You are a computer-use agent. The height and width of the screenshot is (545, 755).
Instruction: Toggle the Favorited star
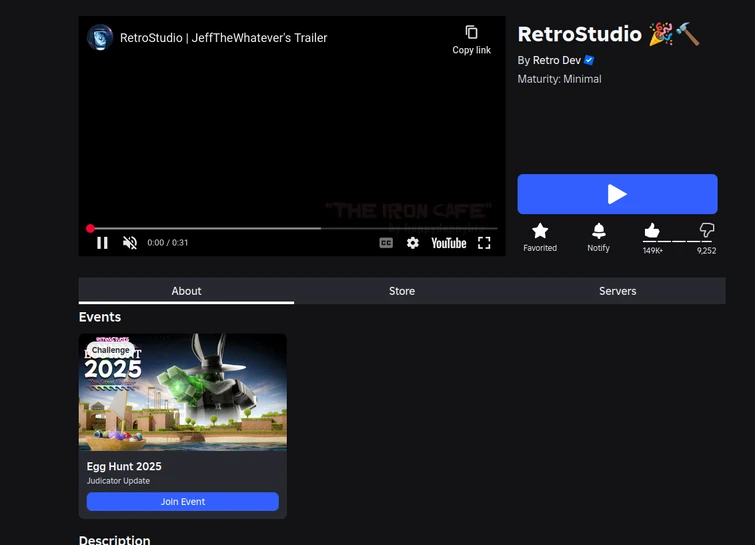point(540,231)
